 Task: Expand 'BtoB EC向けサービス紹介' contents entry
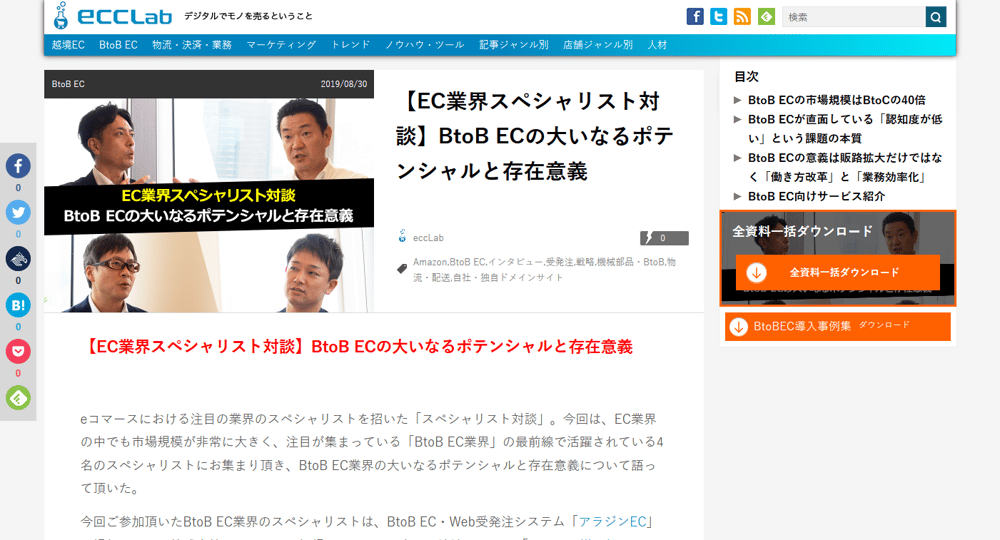coord(816,196)
